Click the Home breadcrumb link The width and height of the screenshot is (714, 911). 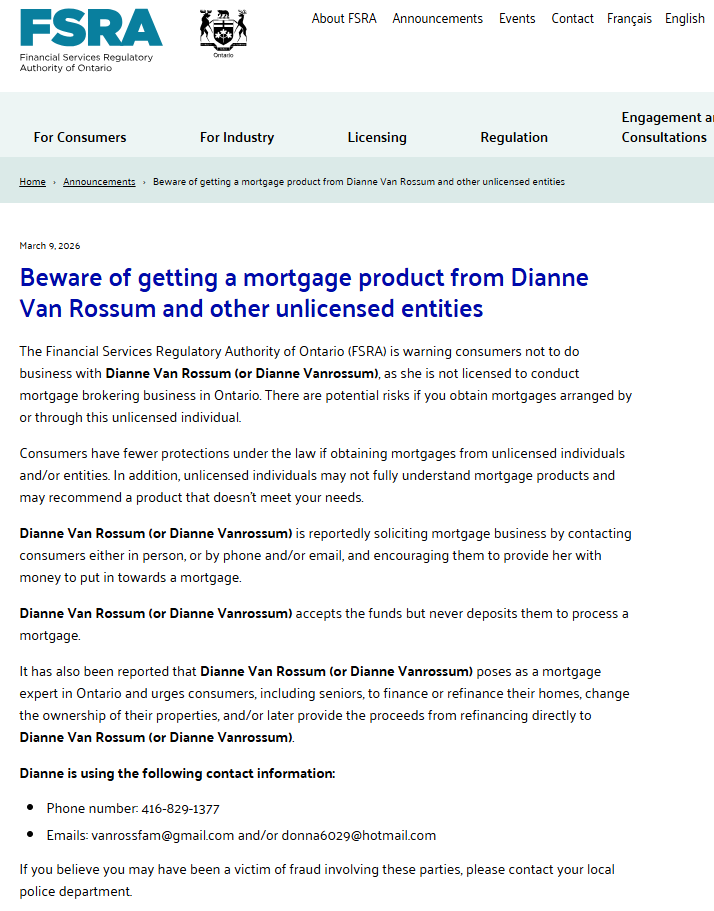click(33, 182)
